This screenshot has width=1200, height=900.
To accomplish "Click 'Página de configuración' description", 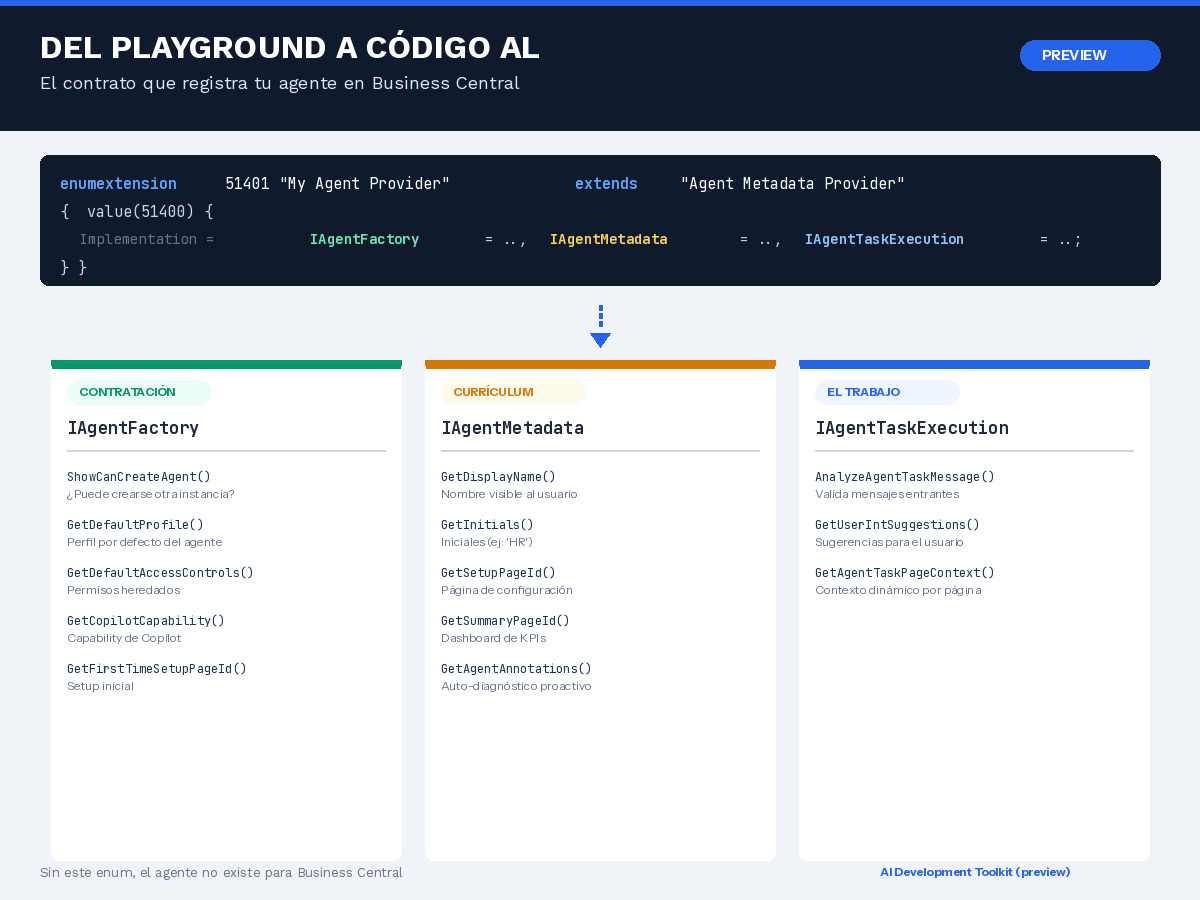I will [507, 590].
